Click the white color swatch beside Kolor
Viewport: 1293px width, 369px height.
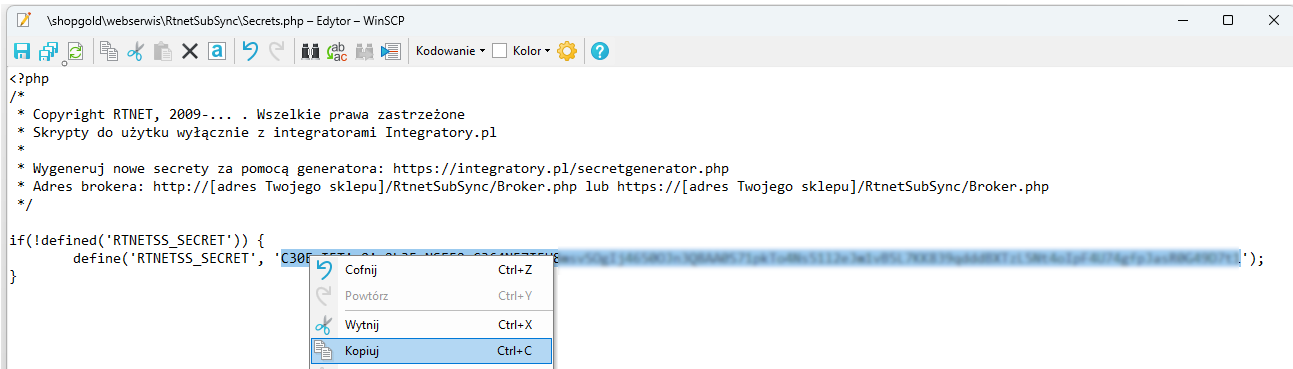click(x=500, y=51)
